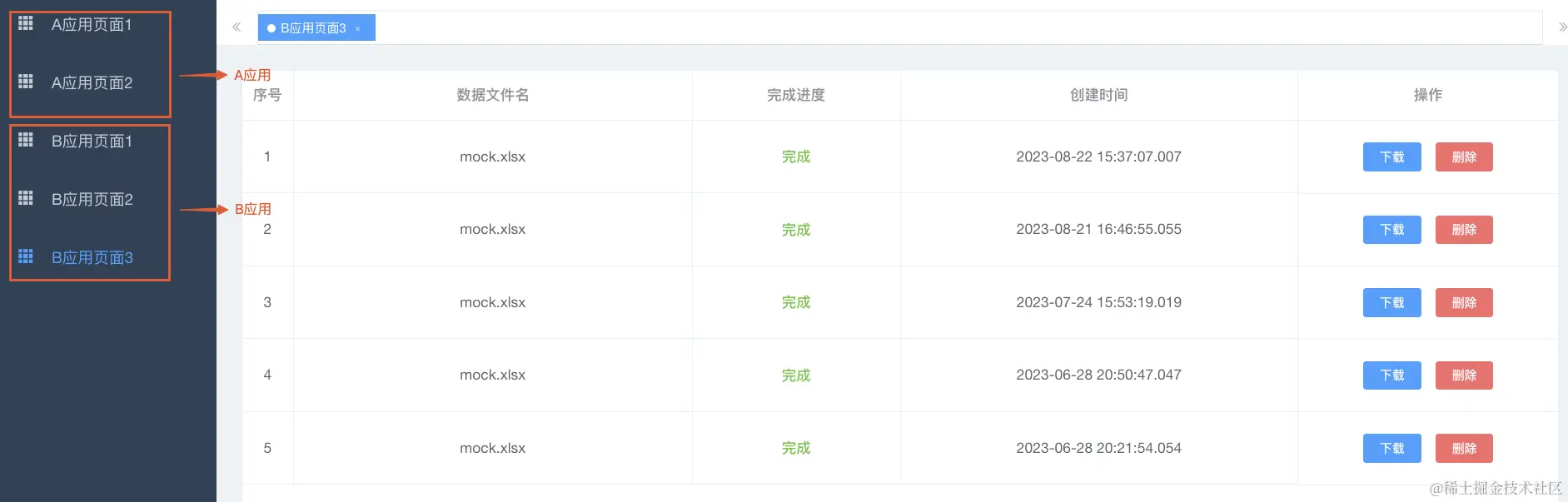Click grid icon beside A应用页面1
This screenshot has width=1568, height=502.
[26, 23]
